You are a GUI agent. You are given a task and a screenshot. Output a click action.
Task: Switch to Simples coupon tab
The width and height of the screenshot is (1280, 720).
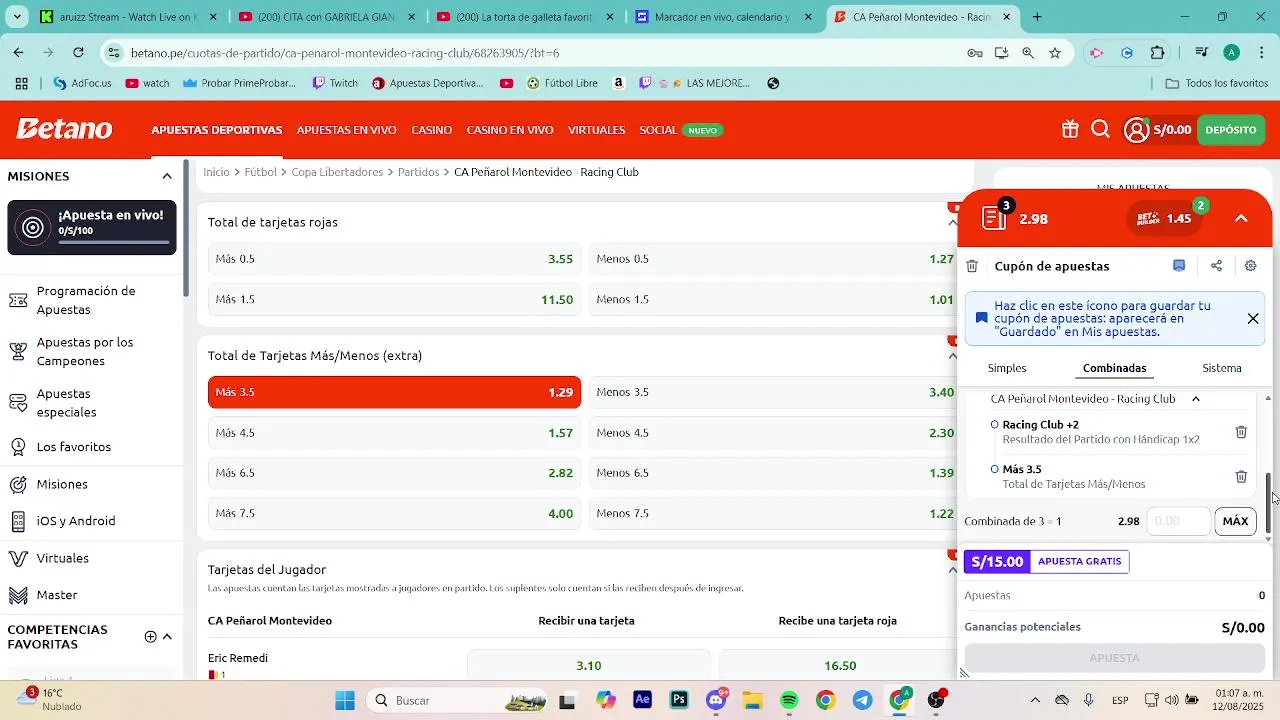[1007, 368]
